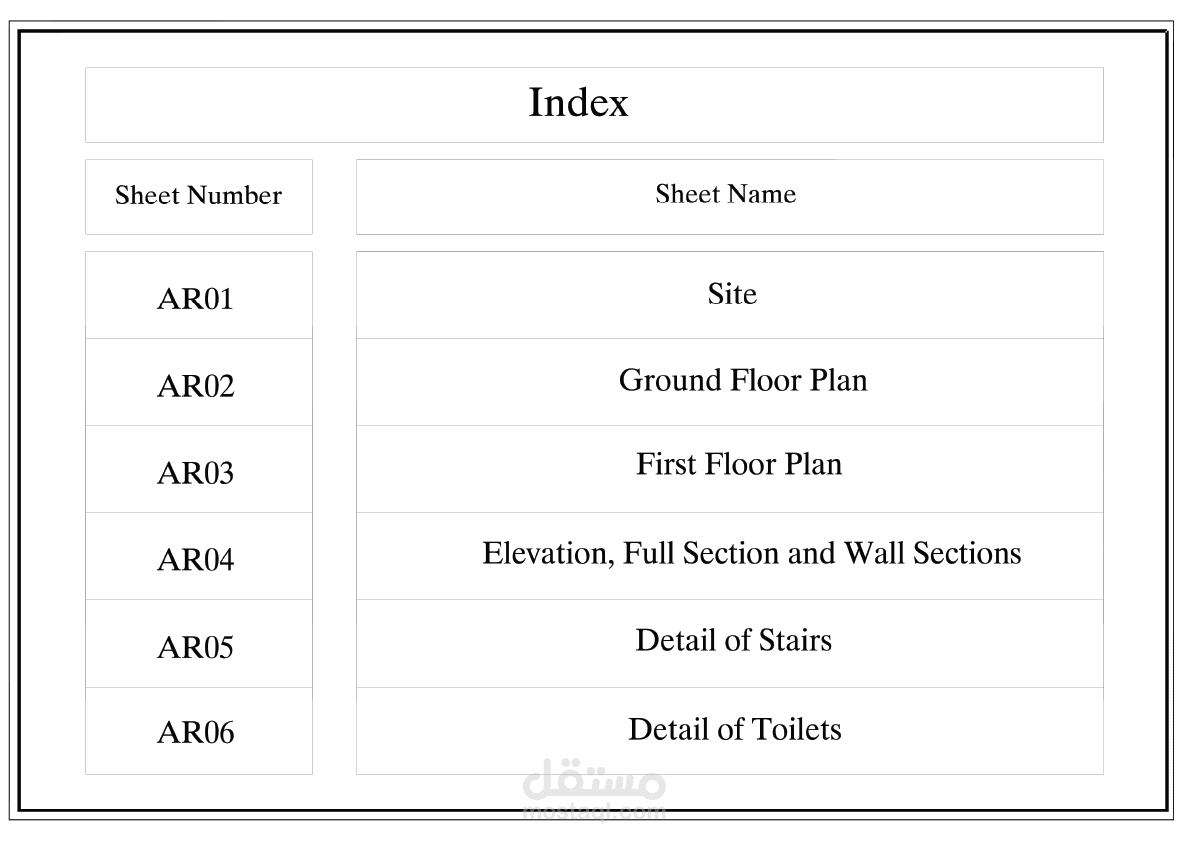Click the mostaql.com watermark text
The height and width of the screenshot is (841, 1190).
(594, 811)
